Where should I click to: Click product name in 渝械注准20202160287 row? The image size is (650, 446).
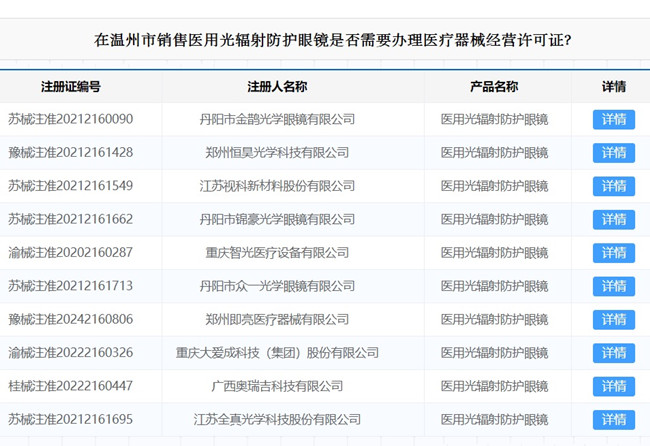(494, 253)
